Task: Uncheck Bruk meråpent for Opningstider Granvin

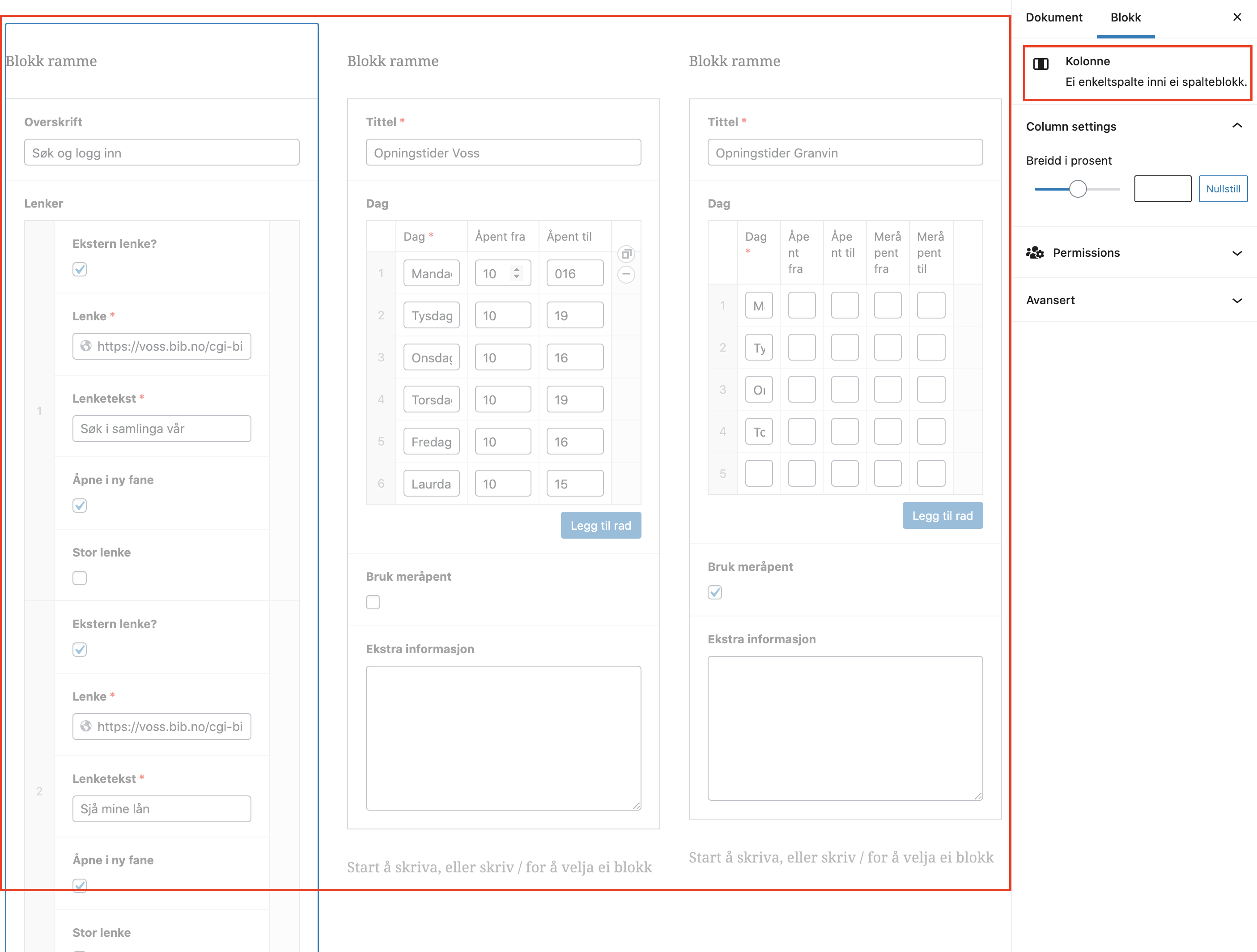Action: (715, 592)
